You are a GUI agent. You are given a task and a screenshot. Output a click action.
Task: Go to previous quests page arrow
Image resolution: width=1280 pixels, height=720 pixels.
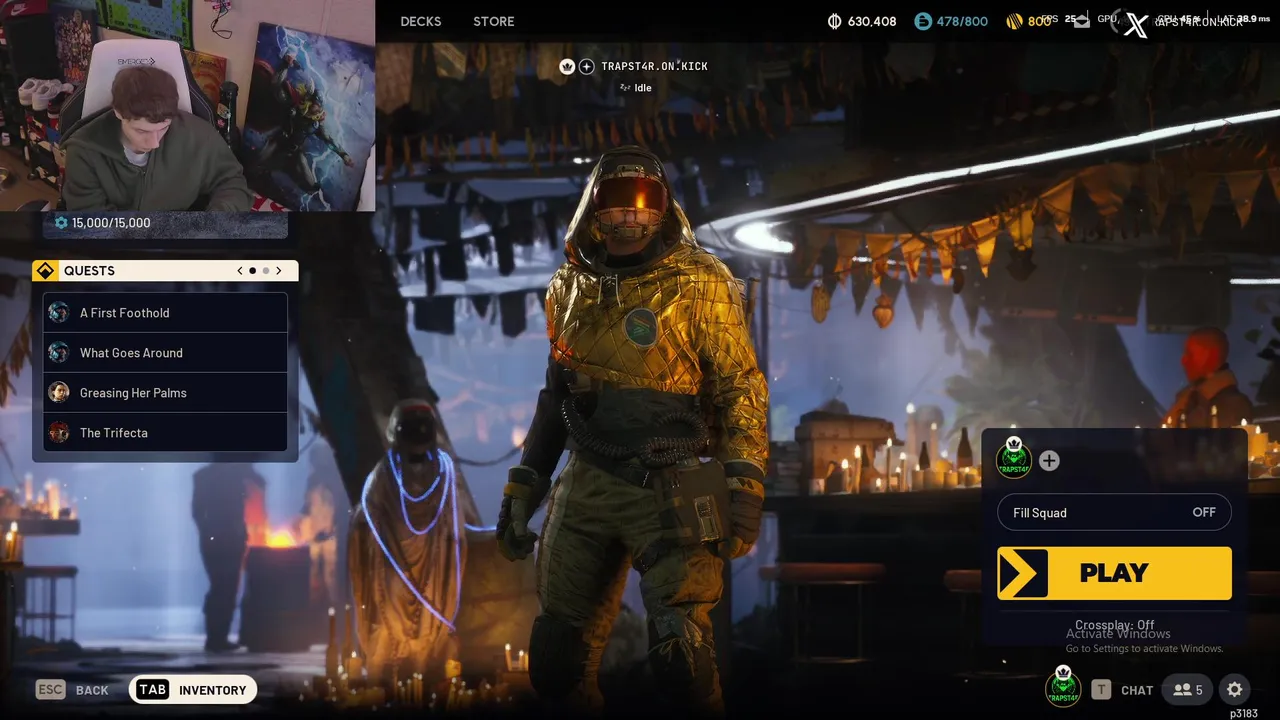tap(240, 271)
